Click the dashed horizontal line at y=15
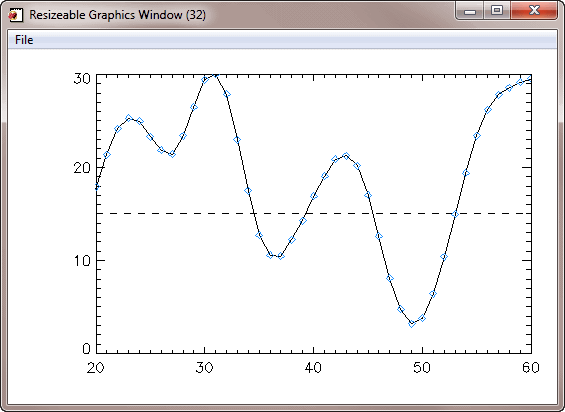This screenshot has height=412, width=565. coord(313,213)
